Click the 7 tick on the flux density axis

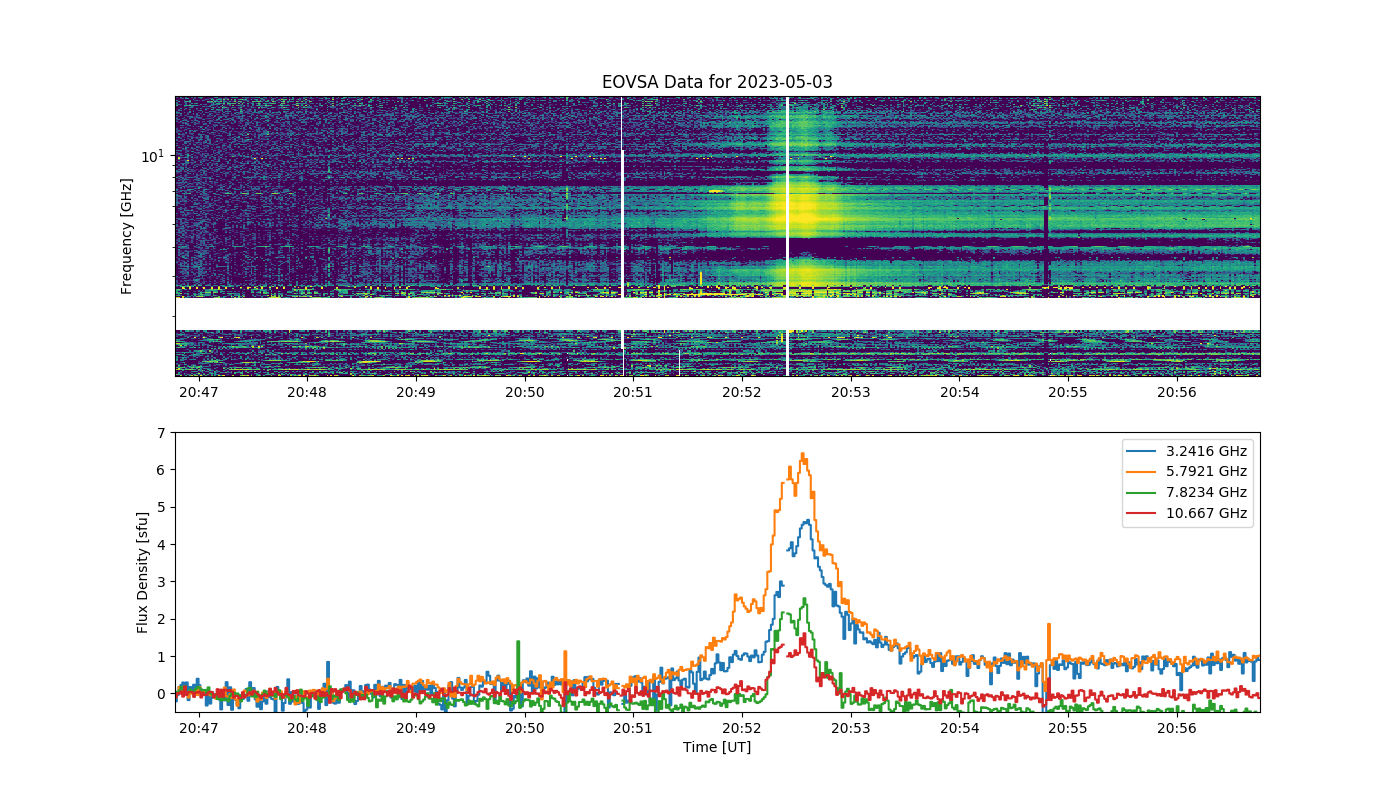click(x=161, y=432)
